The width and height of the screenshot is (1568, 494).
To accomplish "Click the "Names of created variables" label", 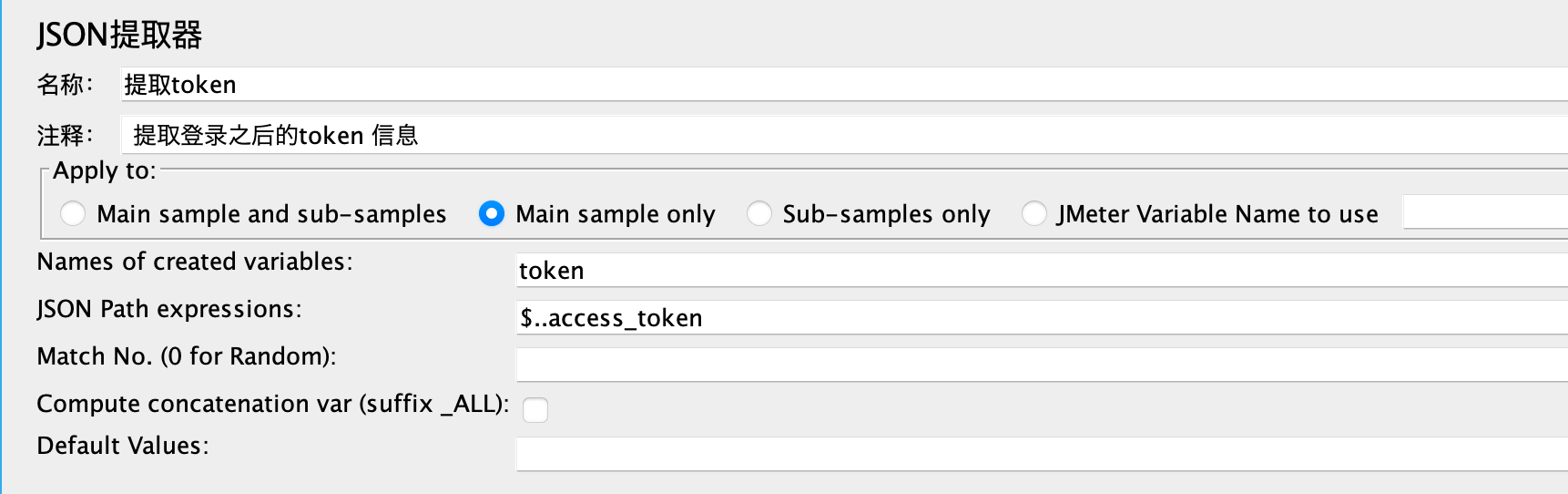I will [194, 262].
